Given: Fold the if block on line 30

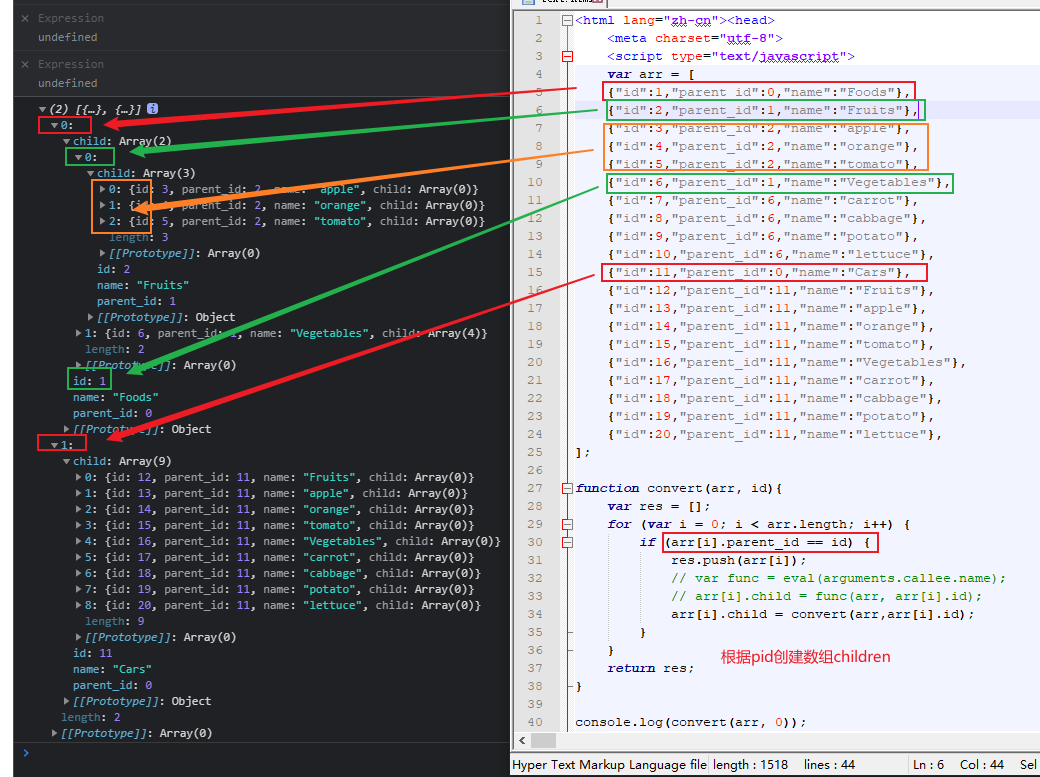Looking at the screenshot, I should coord(567,542).
